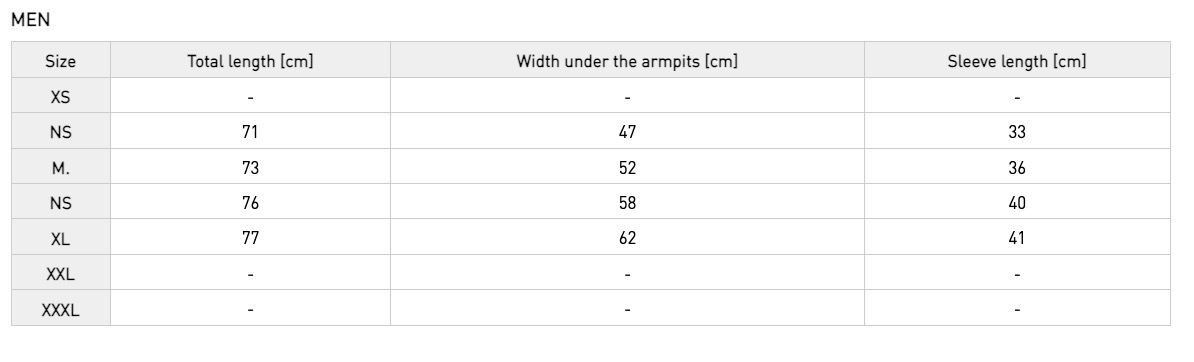Click the Width under the armpits header
Screen dimensions: 1194x362
[x=627, y=62]
